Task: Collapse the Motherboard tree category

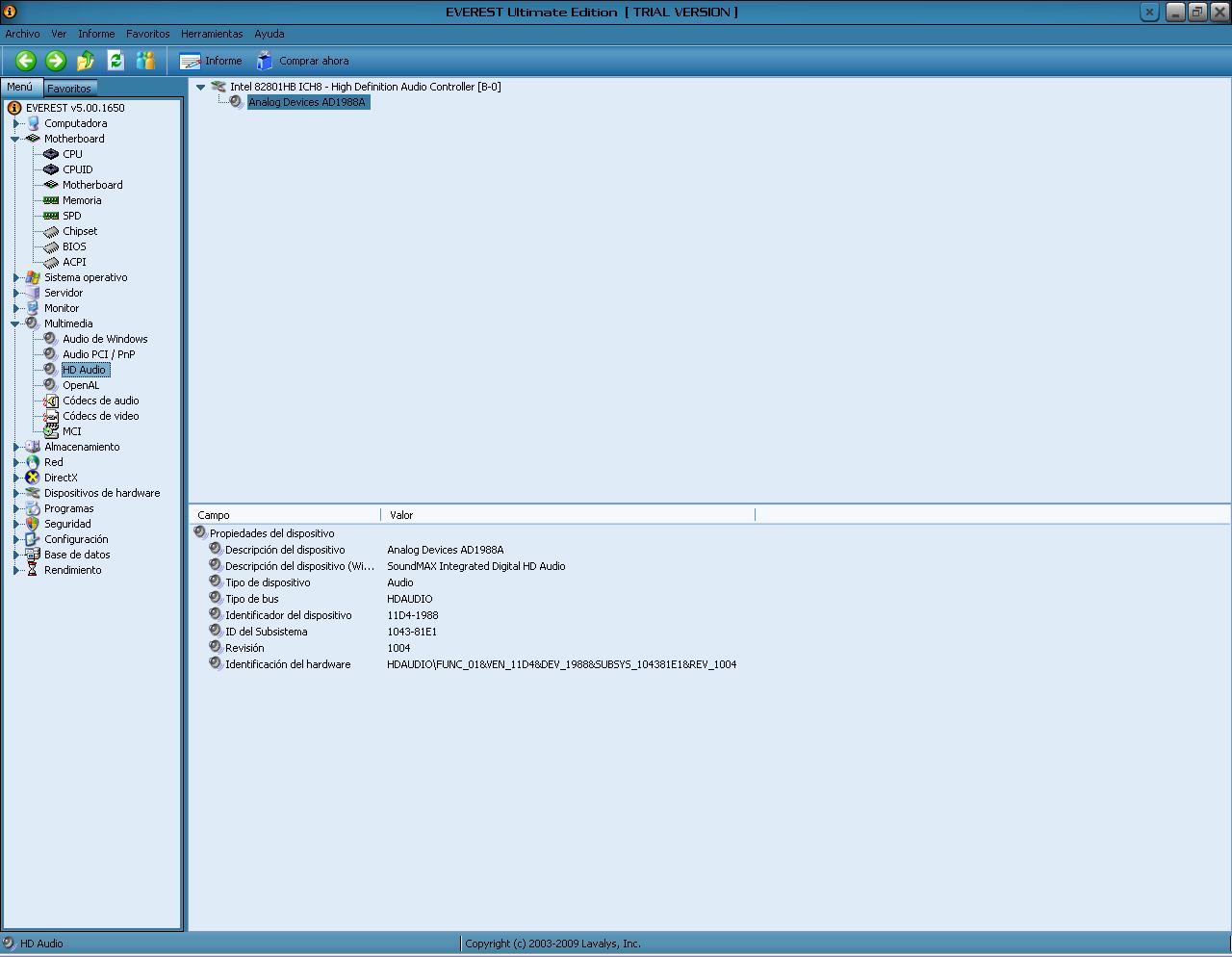Action: click(15, 139)
